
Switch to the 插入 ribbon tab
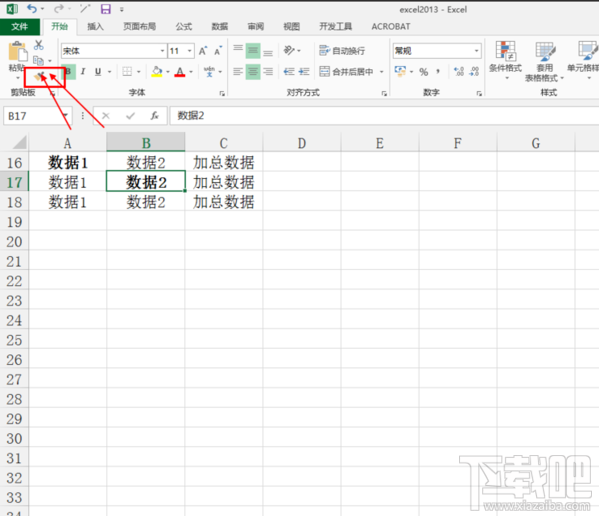(95, 26)
